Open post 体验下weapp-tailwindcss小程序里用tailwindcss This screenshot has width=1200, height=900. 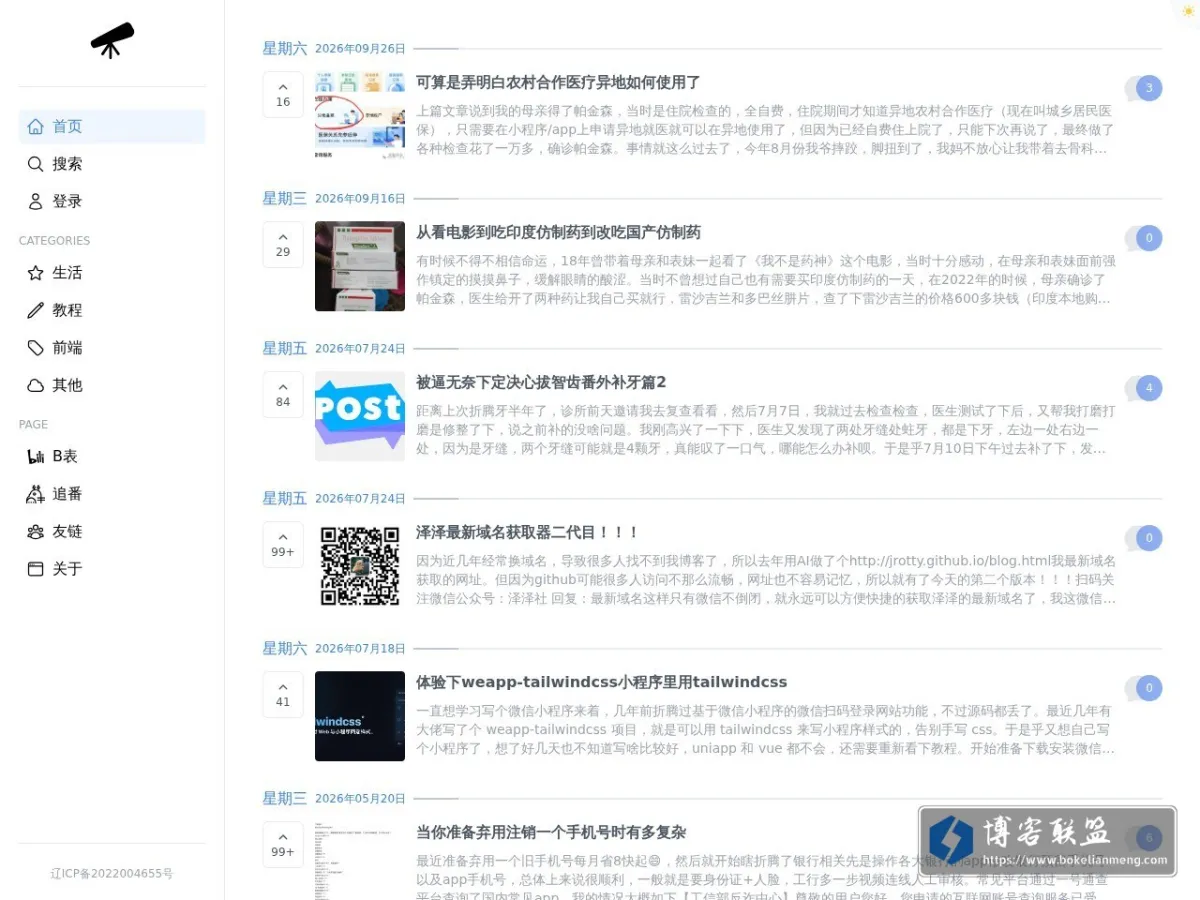pyautogui.click(x=601, y=682)
